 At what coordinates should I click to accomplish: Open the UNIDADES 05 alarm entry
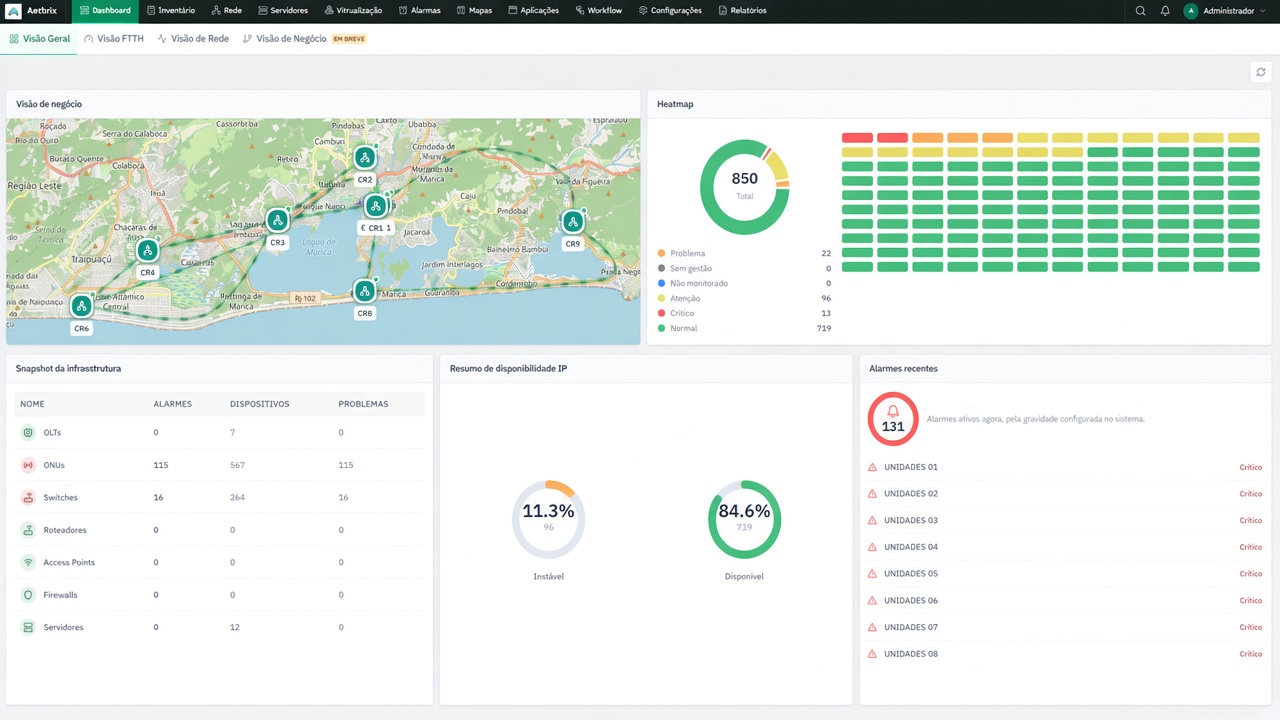(x=1065, y=574)
